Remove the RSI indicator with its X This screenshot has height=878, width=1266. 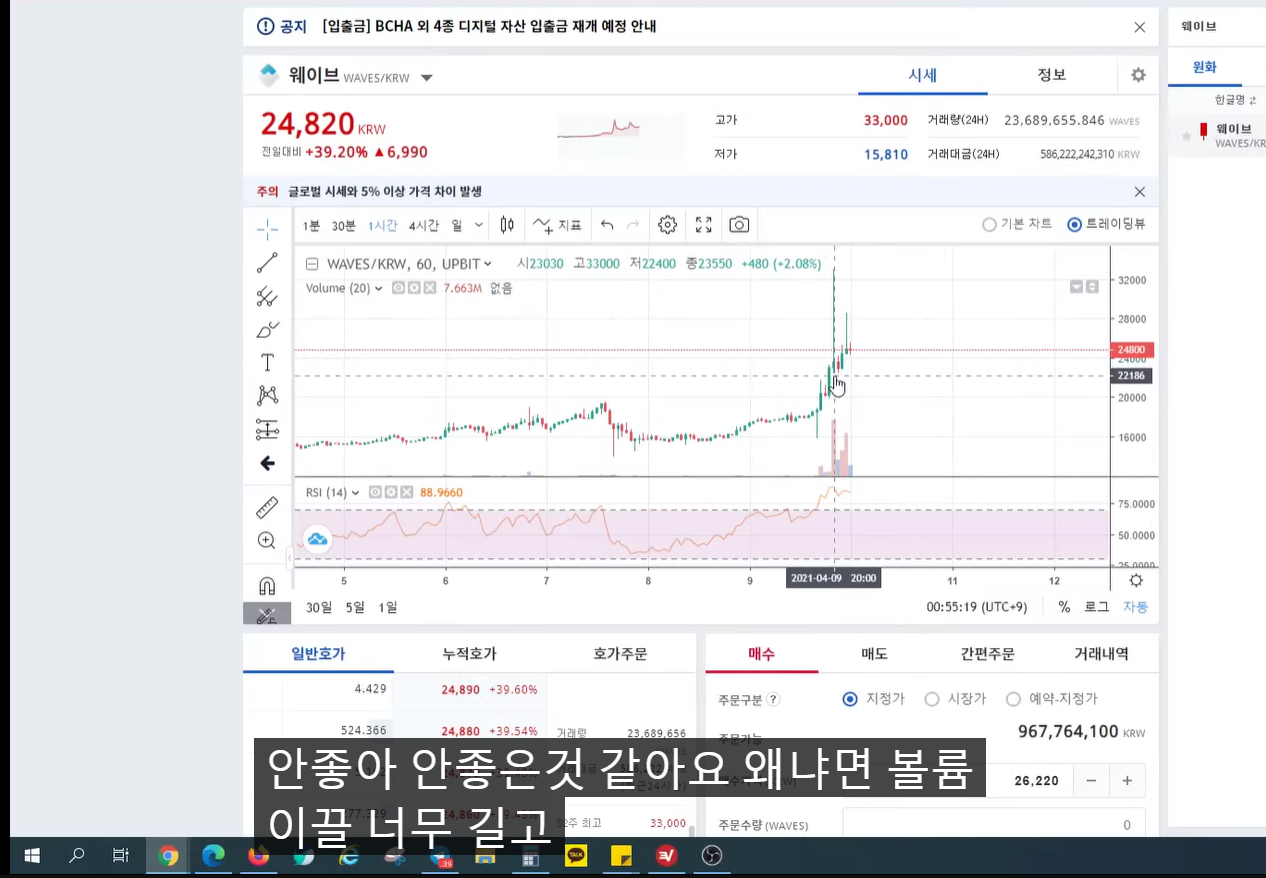pos(406,492)
